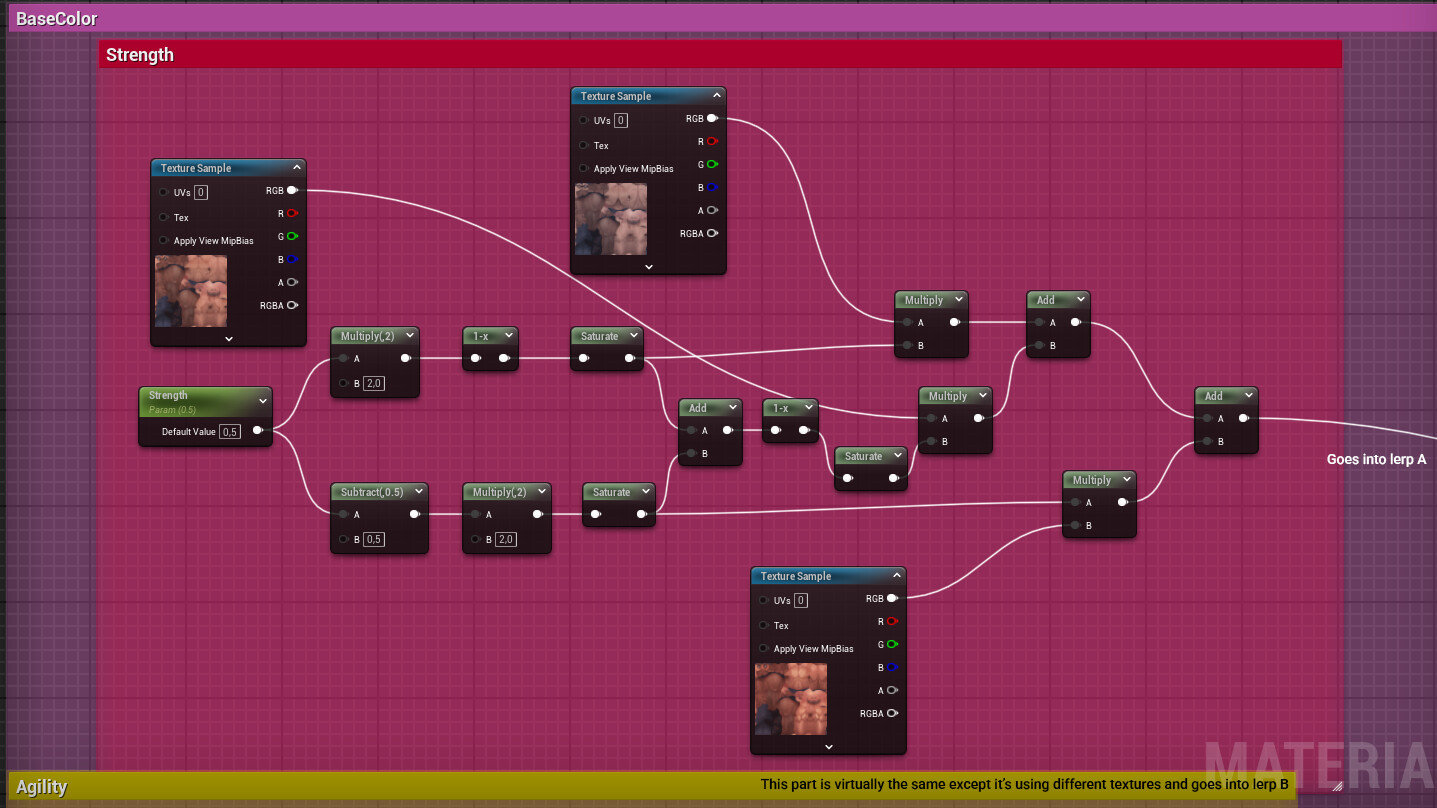
Task: Open the dropdown on the final Add node feeding lerp A
Action: (x=1249, y=396)
